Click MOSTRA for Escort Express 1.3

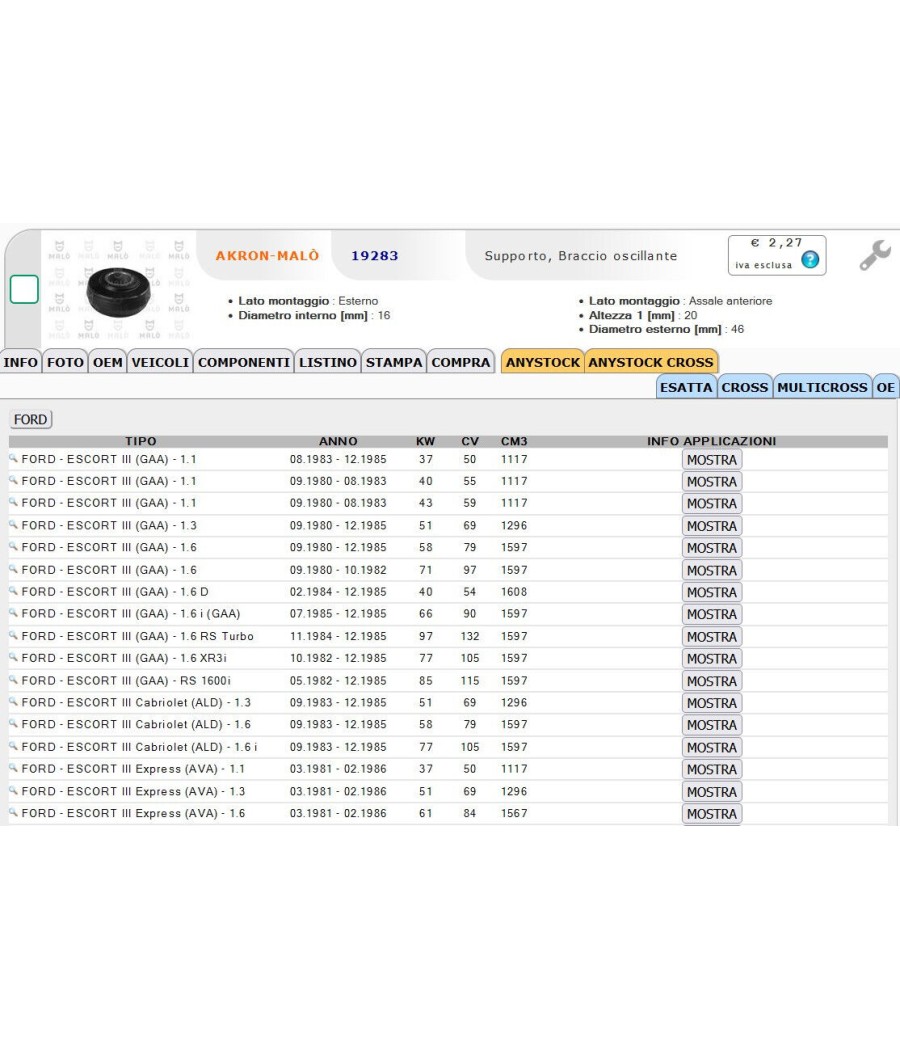click(712, 792)
